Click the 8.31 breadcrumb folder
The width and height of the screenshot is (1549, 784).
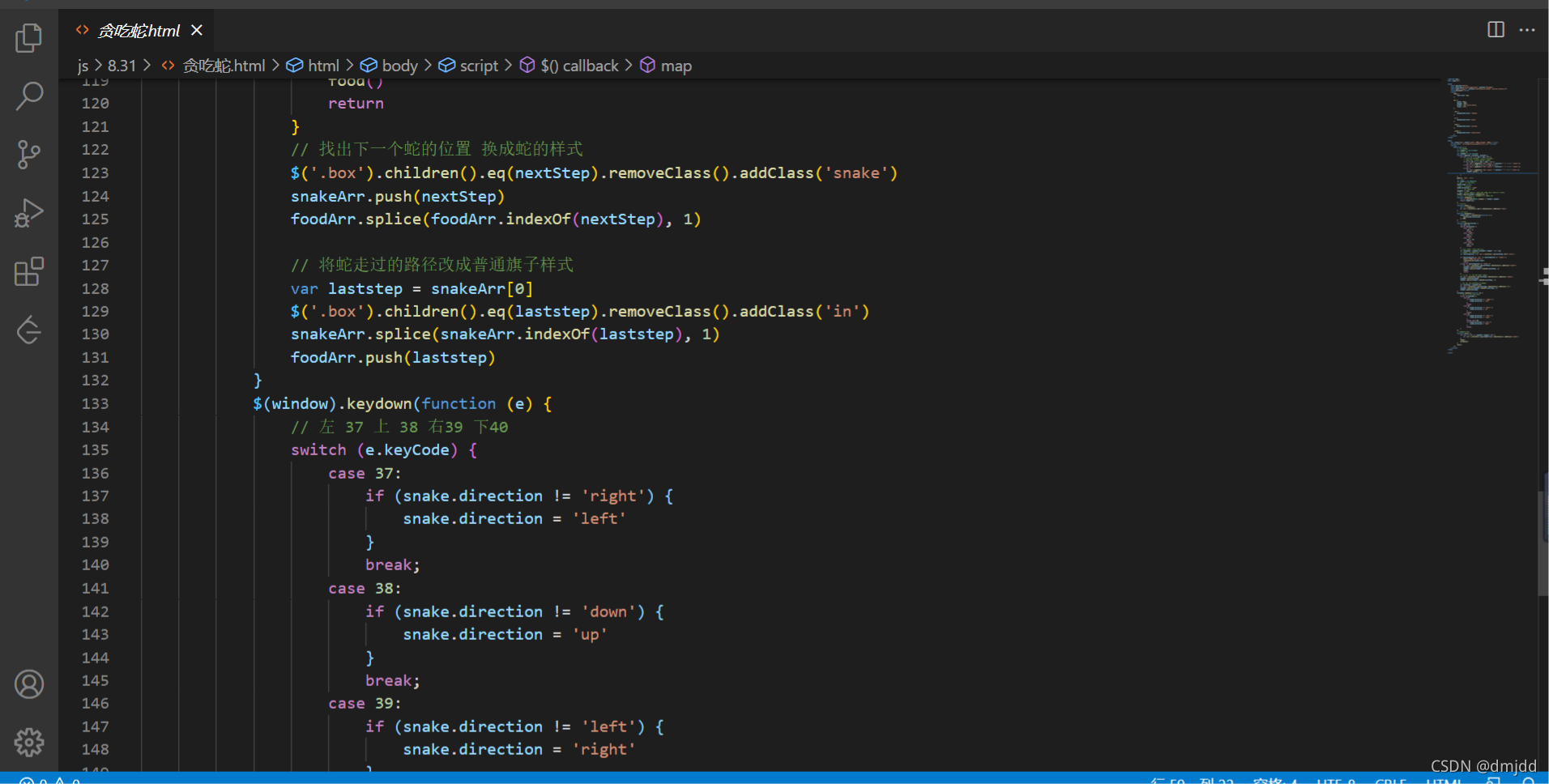click(122, 66)
